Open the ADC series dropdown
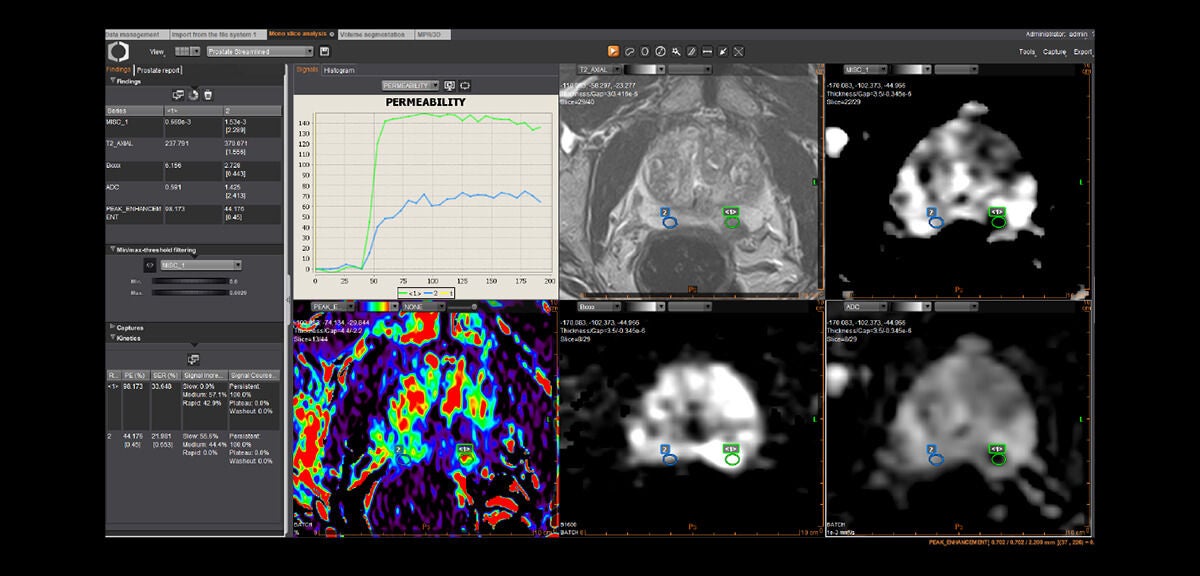 [x=865, y=307]
